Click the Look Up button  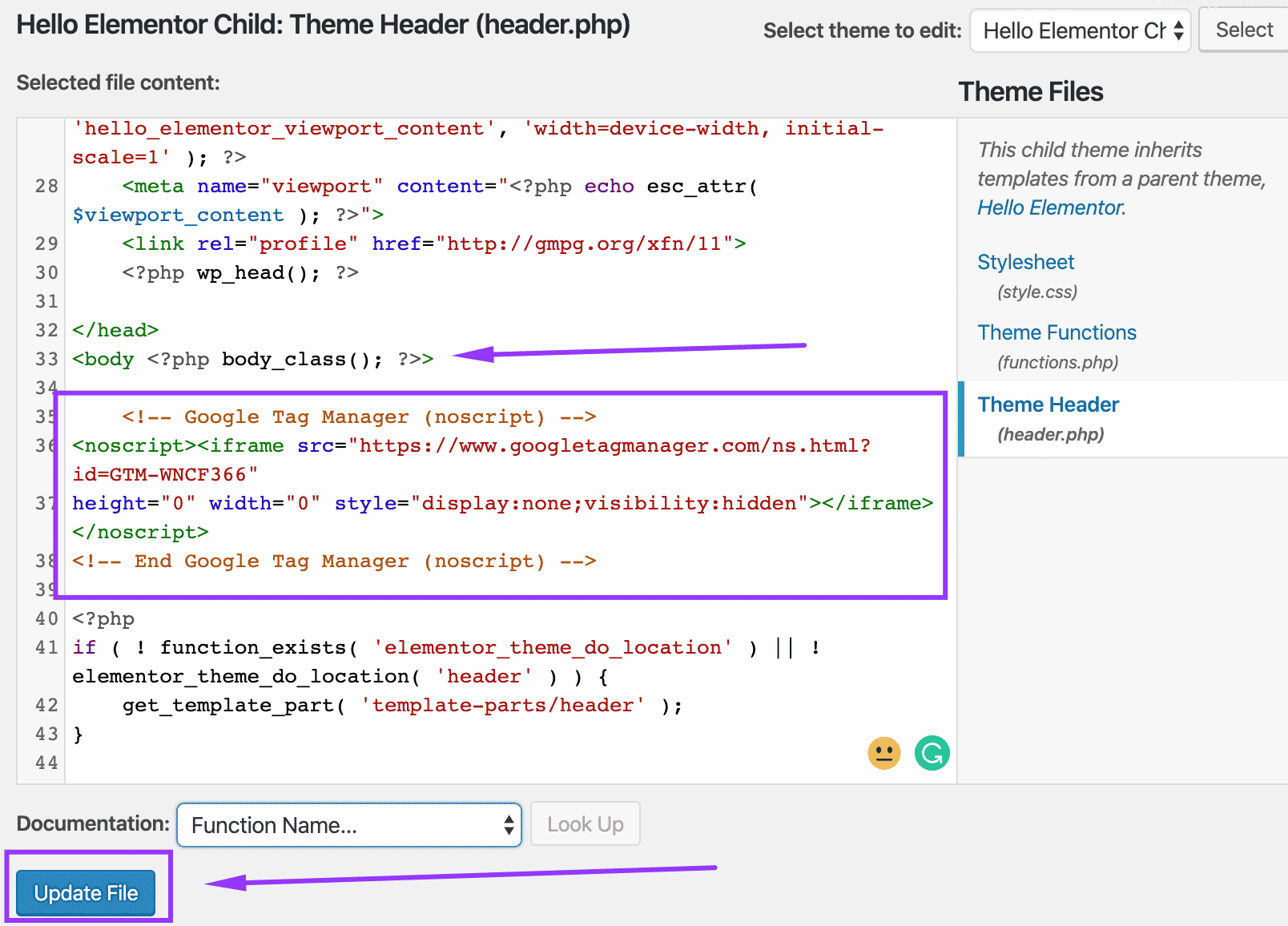click(585, 823)
